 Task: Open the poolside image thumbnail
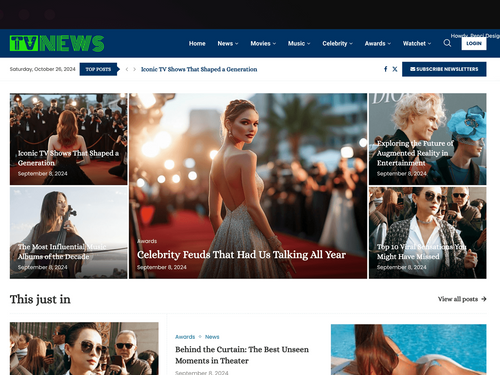point(409,349)
